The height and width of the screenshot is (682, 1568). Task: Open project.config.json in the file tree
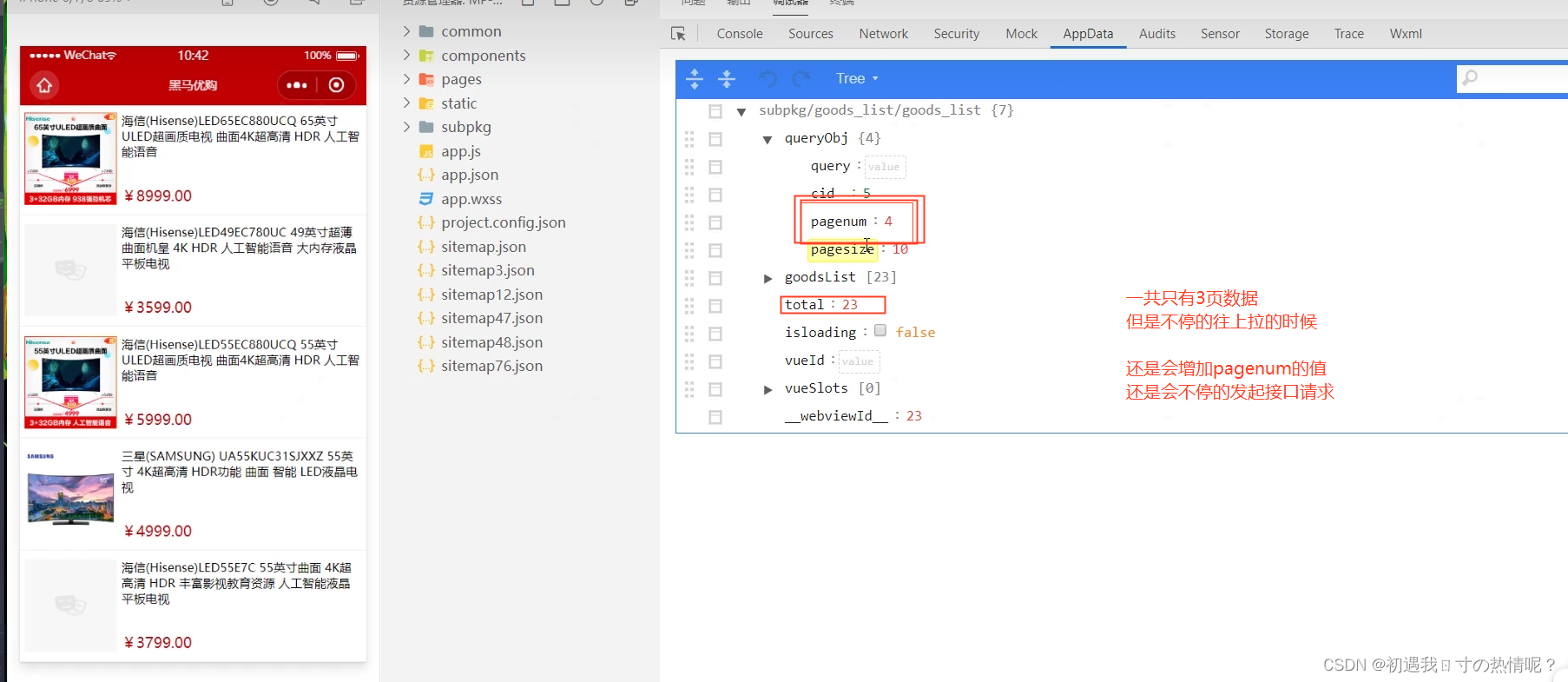tap(504, 222)
